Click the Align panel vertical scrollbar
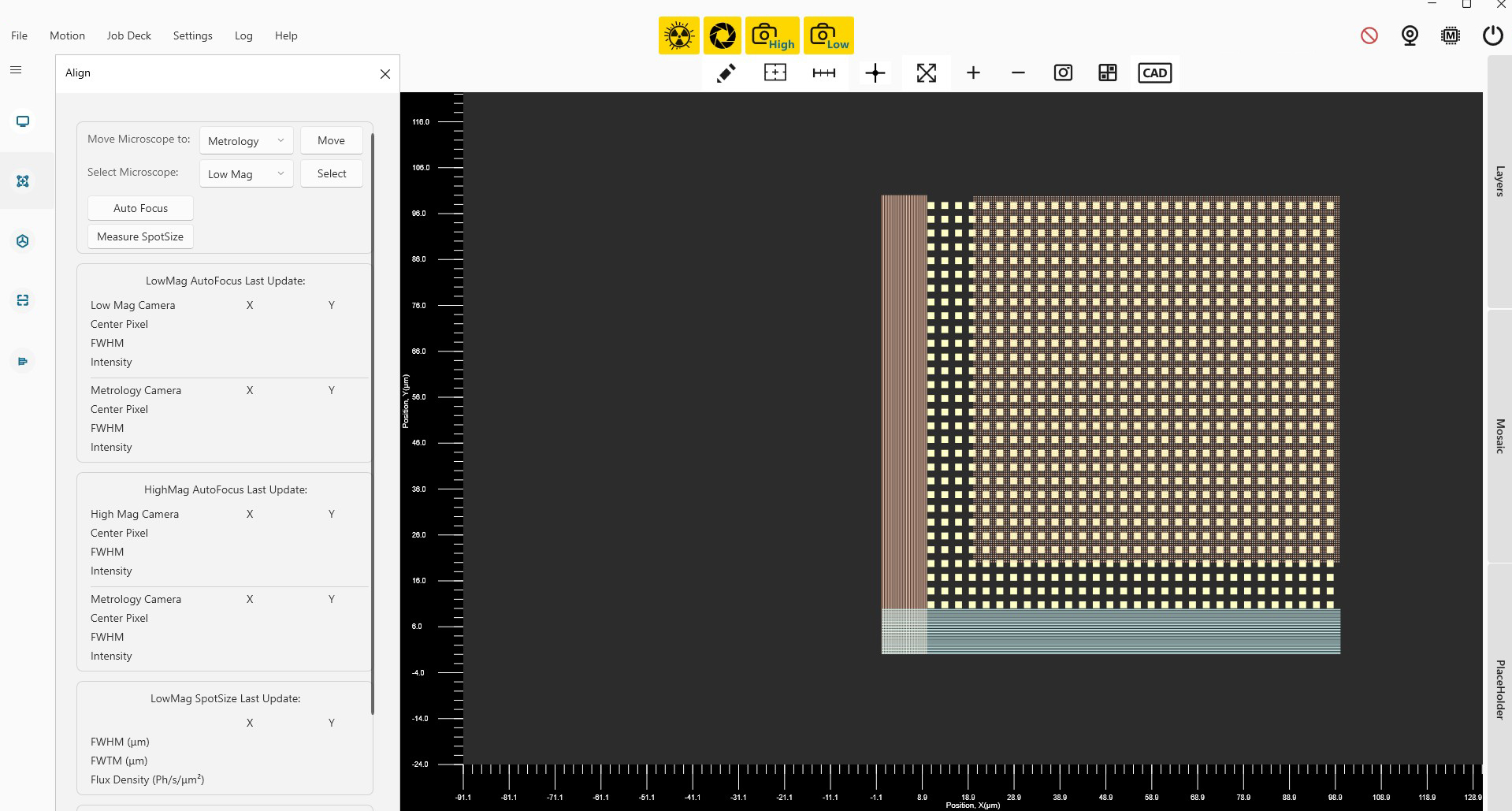The image size is (1512, 811). [372, 423]
